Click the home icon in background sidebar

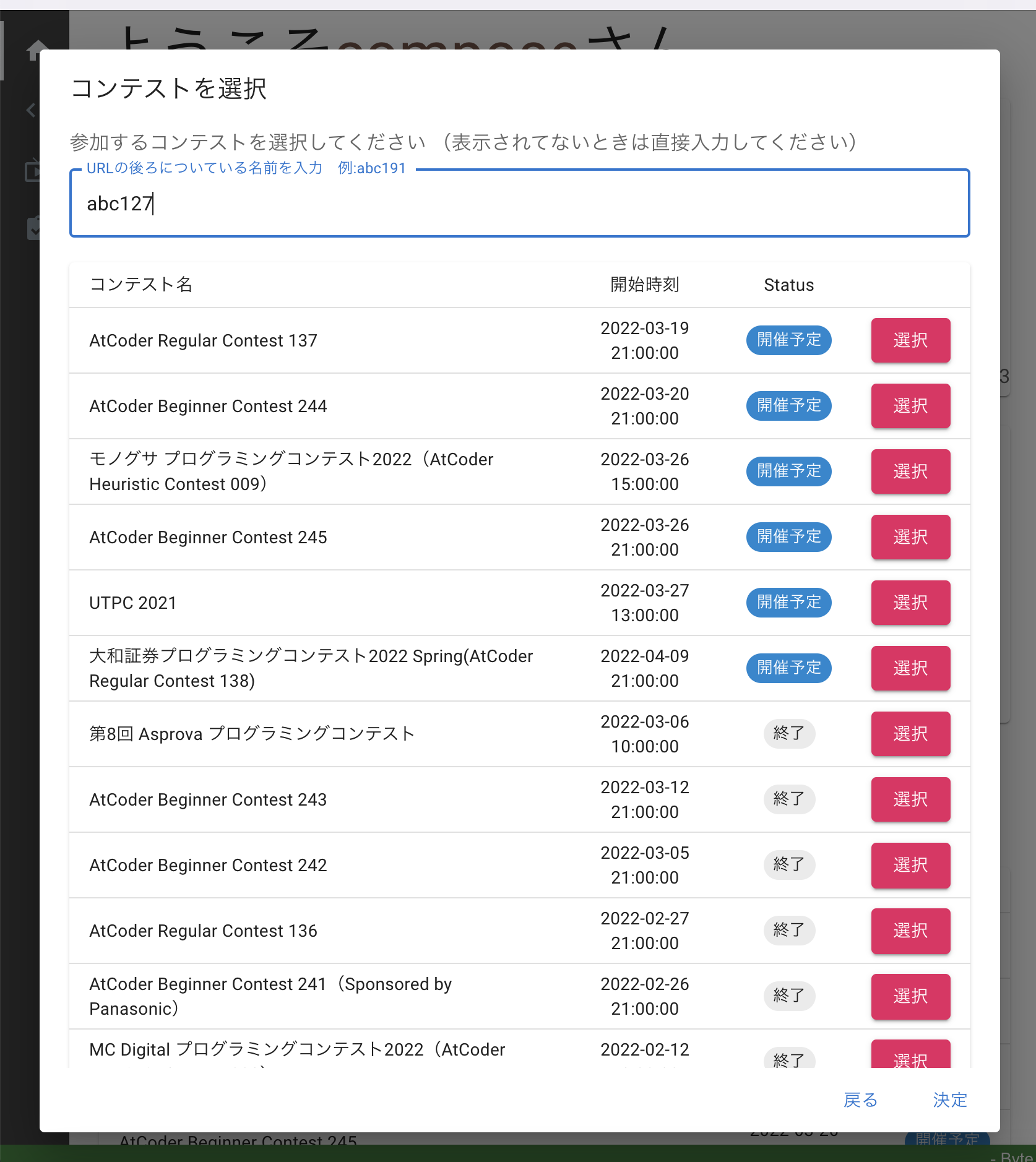click(x=34, y=50)
